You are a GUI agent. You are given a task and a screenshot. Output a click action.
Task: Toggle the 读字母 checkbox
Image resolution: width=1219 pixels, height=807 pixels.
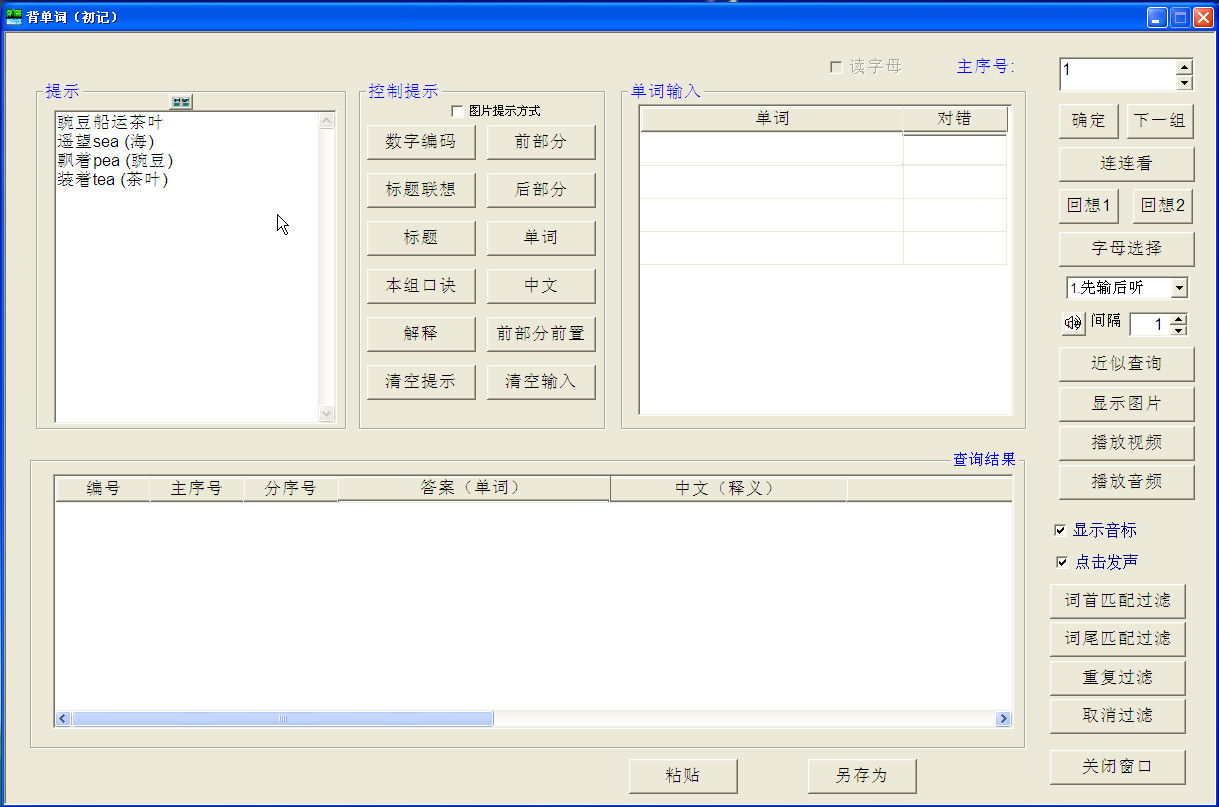[836, 67]
